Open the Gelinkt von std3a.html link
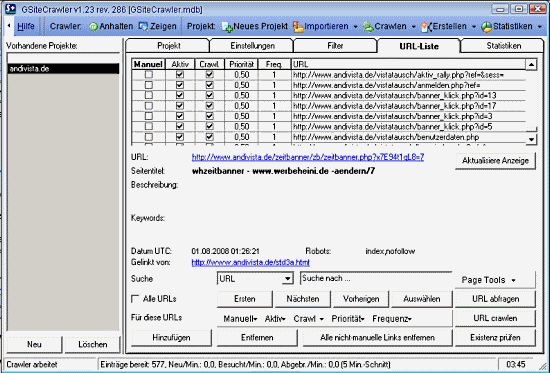This screenshot has height=373, width=550. (x=250, y=262)
